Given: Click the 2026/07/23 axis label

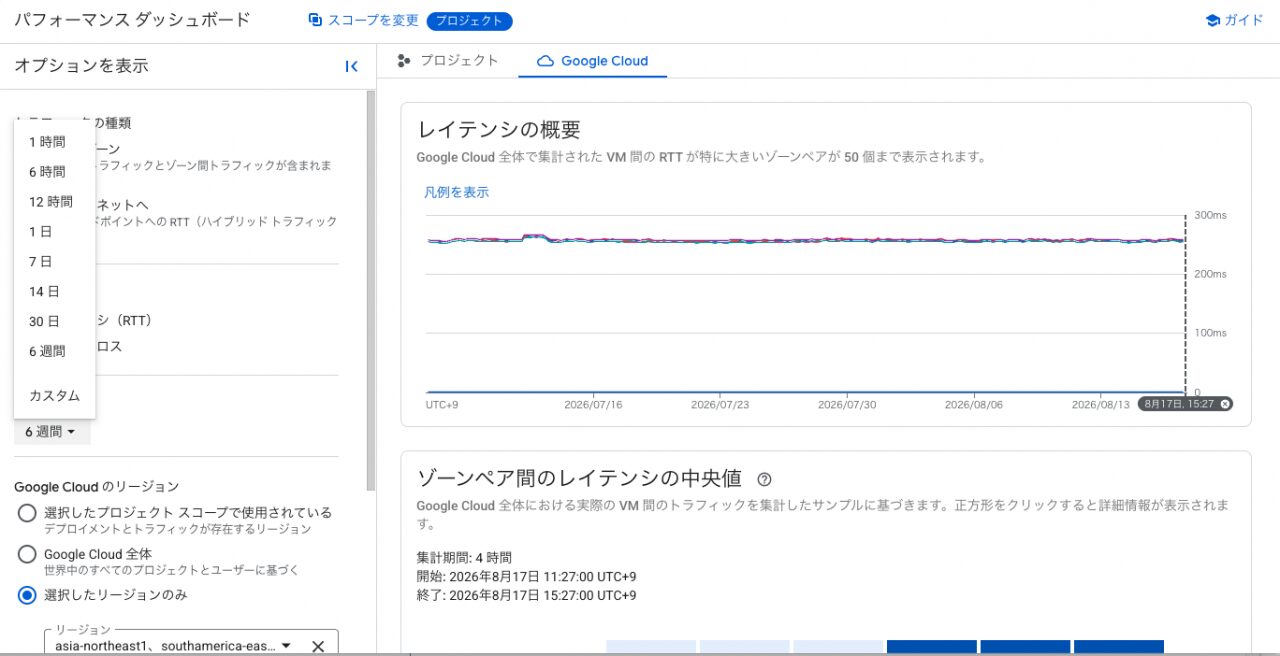Looking at the screenshot, I should (721, 405).
